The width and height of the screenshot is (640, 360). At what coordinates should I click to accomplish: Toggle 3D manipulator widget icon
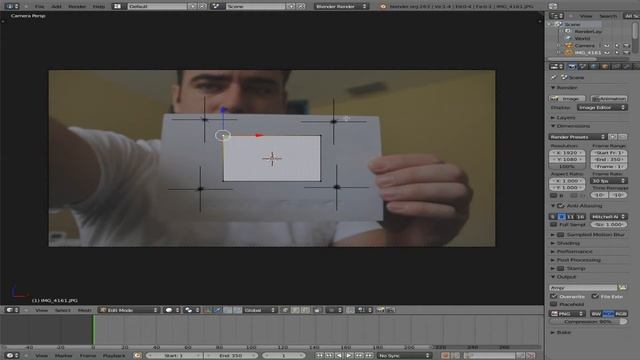pyautogui.click(x=208, y=310)
